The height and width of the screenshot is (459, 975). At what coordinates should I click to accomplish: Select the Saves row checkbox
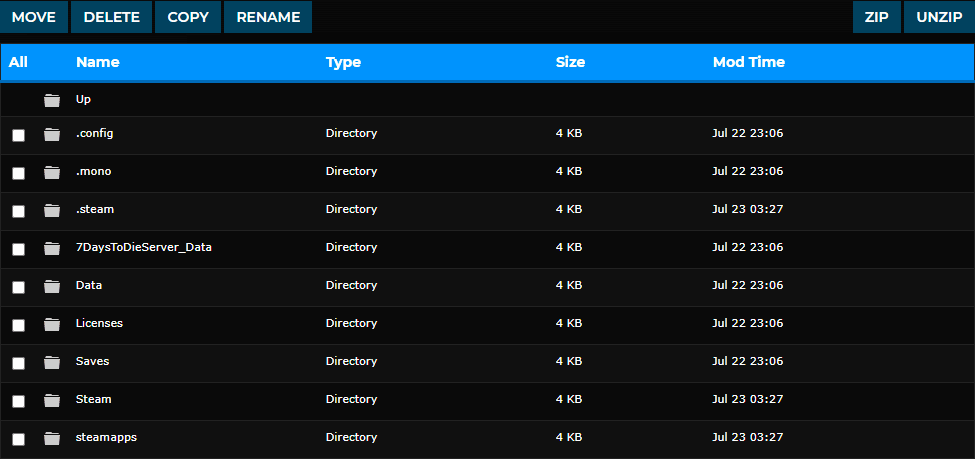click(x=19, y=363)
